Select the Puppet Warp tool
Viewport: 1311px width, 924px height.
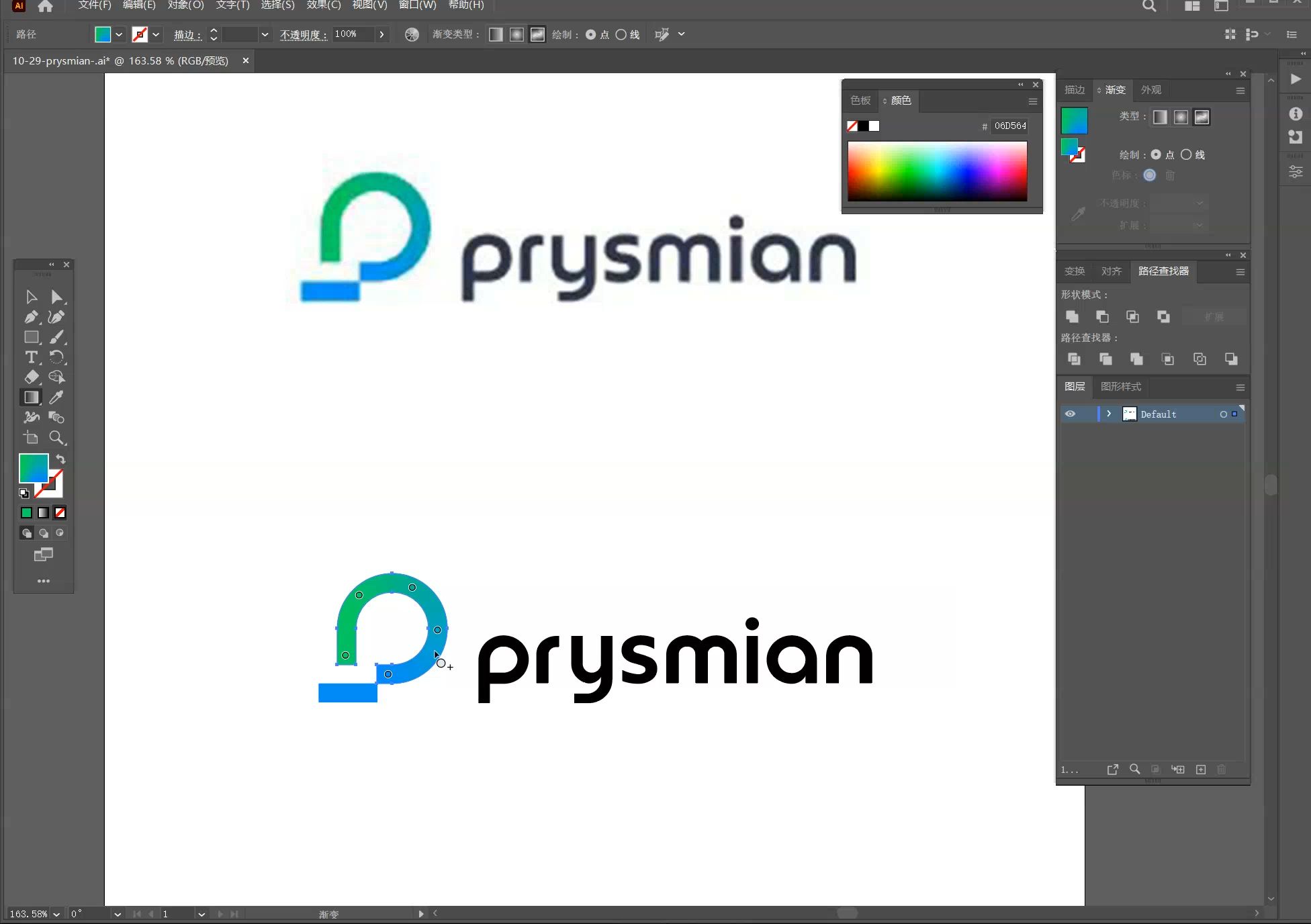click(x=31, y=418)
